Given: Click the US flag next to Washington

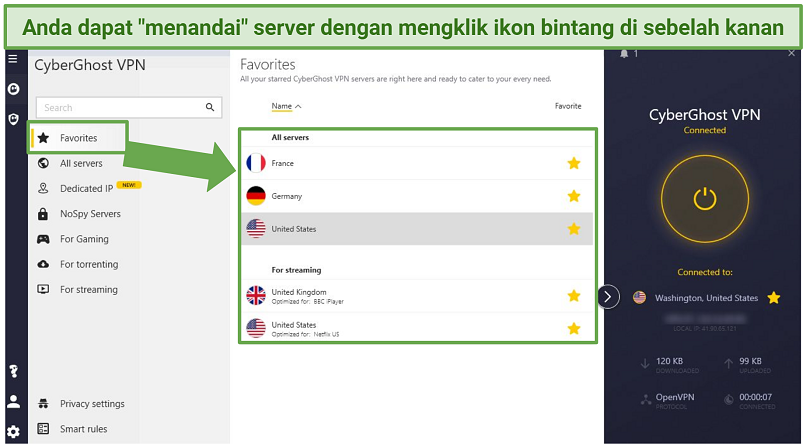Looking at the screenshot, I should pyautogui.click(x=639, y=297).
